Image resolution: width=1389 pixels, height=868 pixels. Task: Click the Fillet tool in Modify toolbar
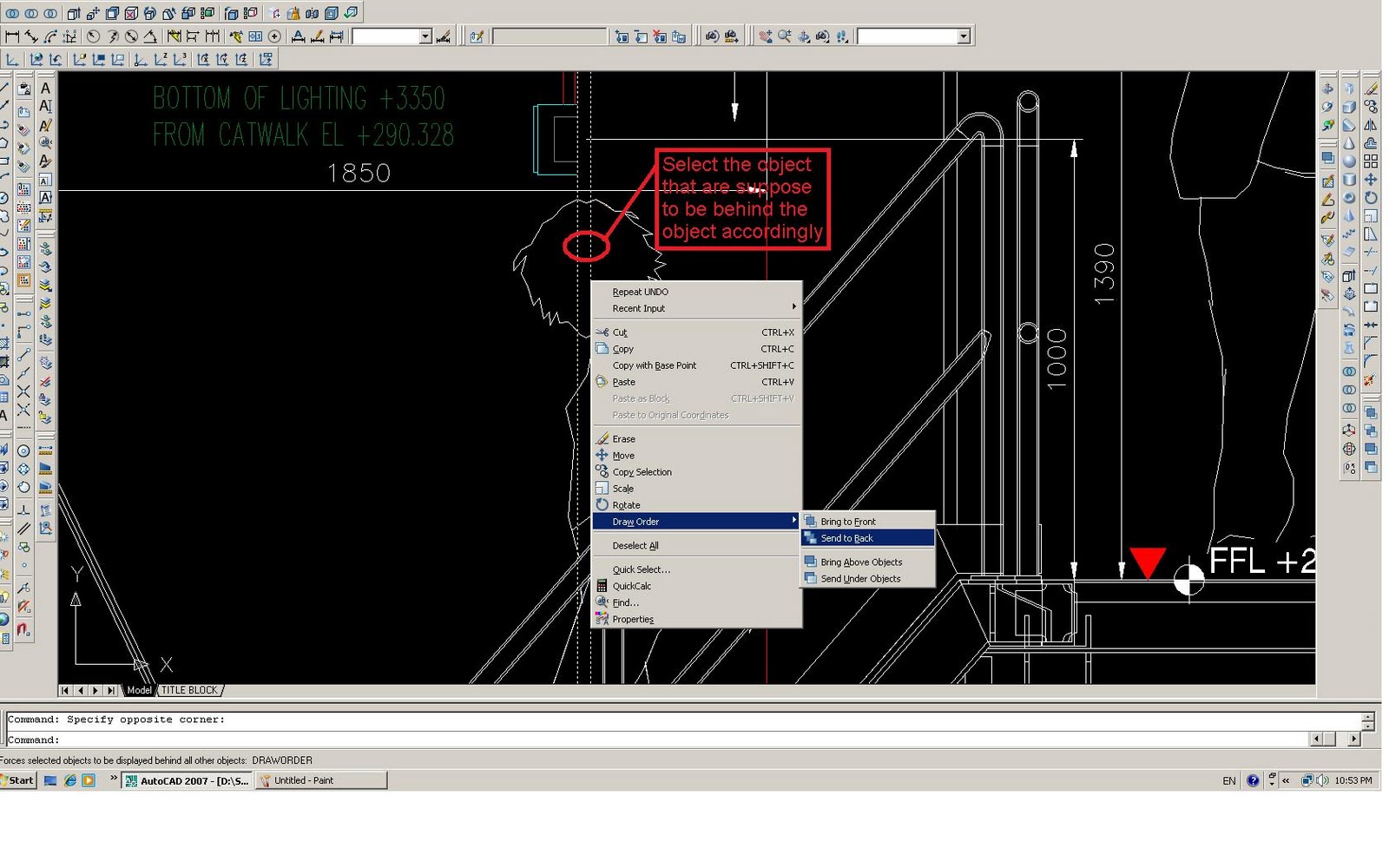1371,361
